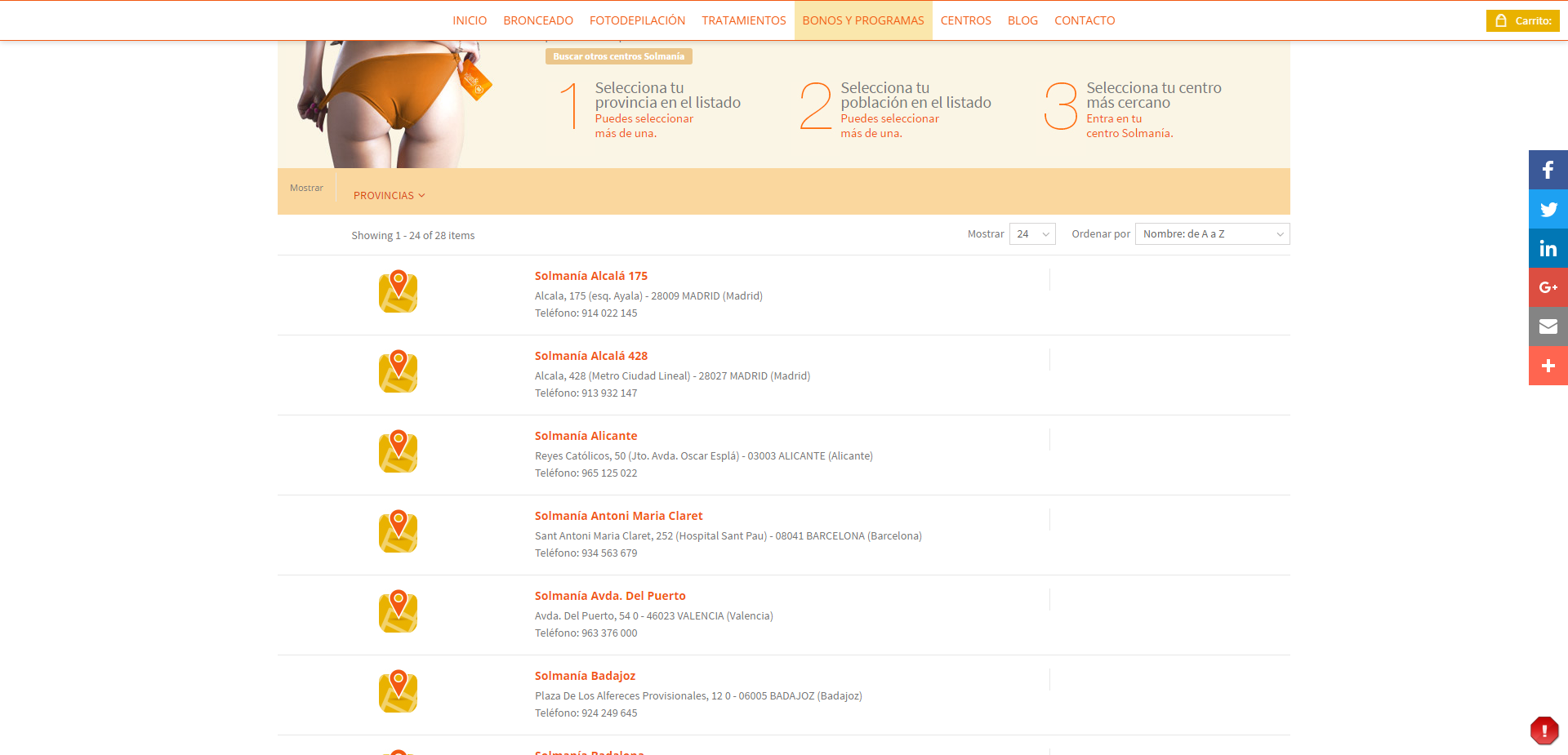Open Solmanía Antoni Maria Claret link

pos(619,516)
